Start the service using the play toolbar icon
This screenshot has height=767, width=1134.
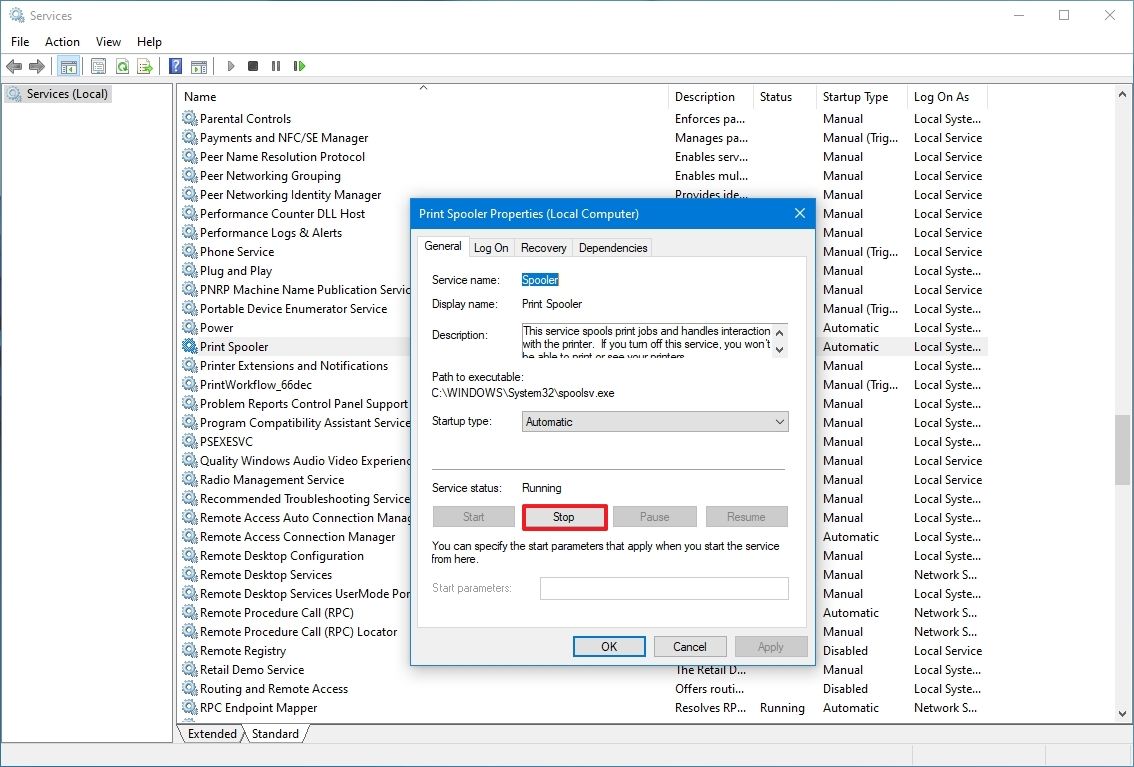pos(230,66)
